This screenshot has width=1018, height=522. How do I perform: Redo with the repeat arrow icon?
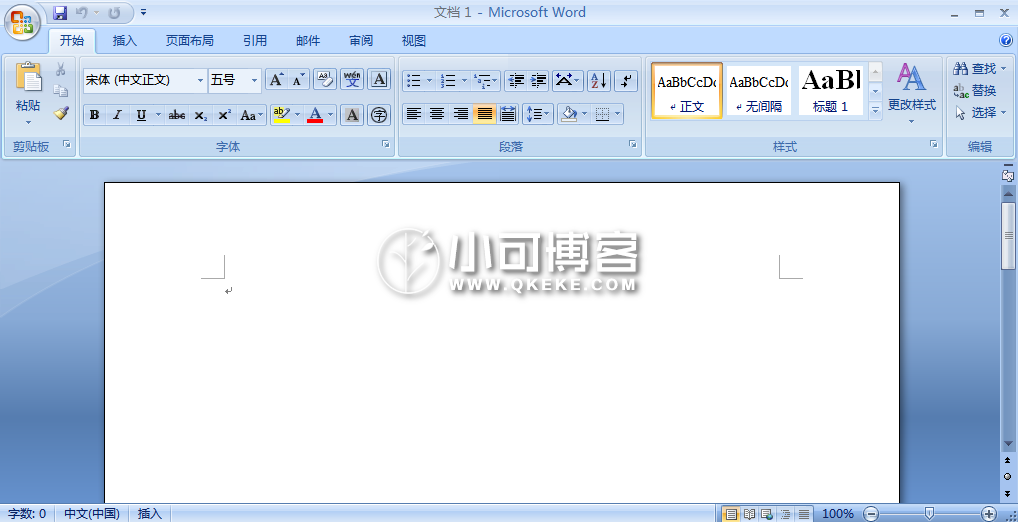tap(114, 12)
